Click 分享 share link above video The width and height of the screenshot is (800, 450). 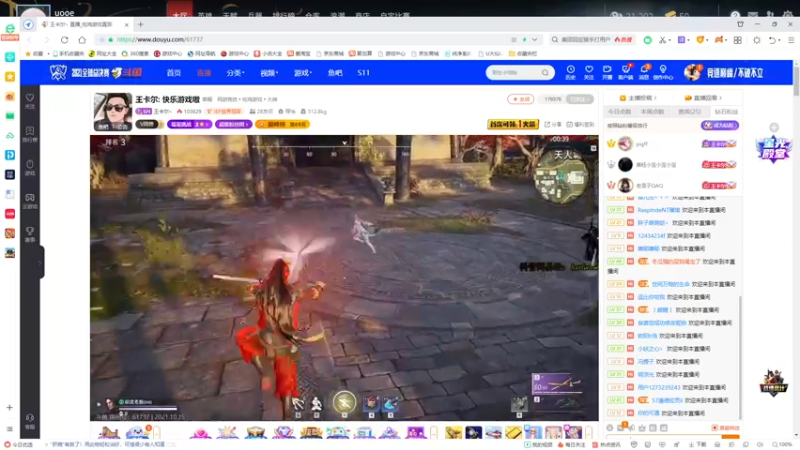tap(553, 124)
